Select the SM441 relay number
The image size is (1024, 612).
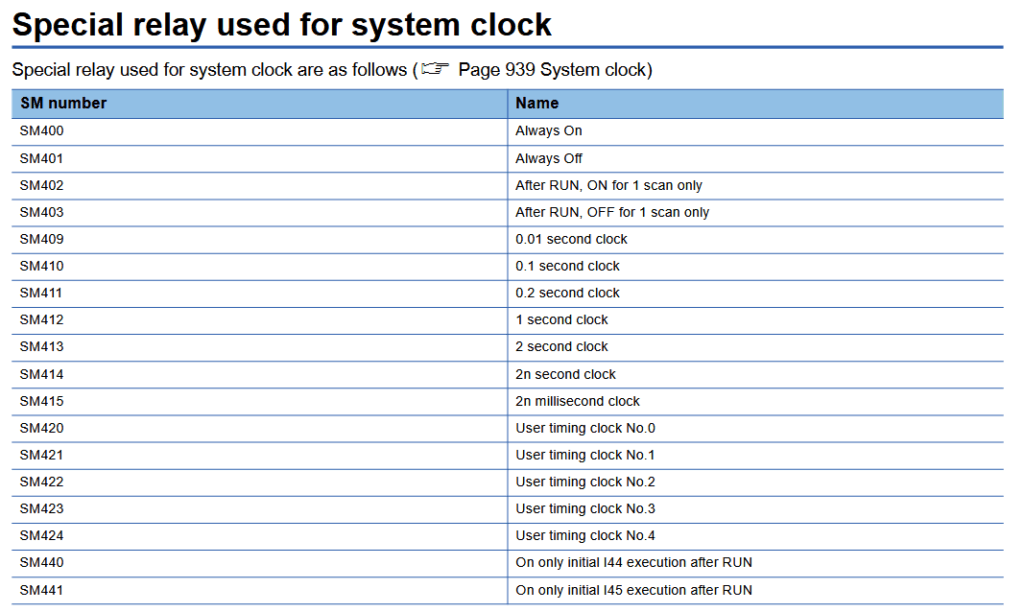42,590
